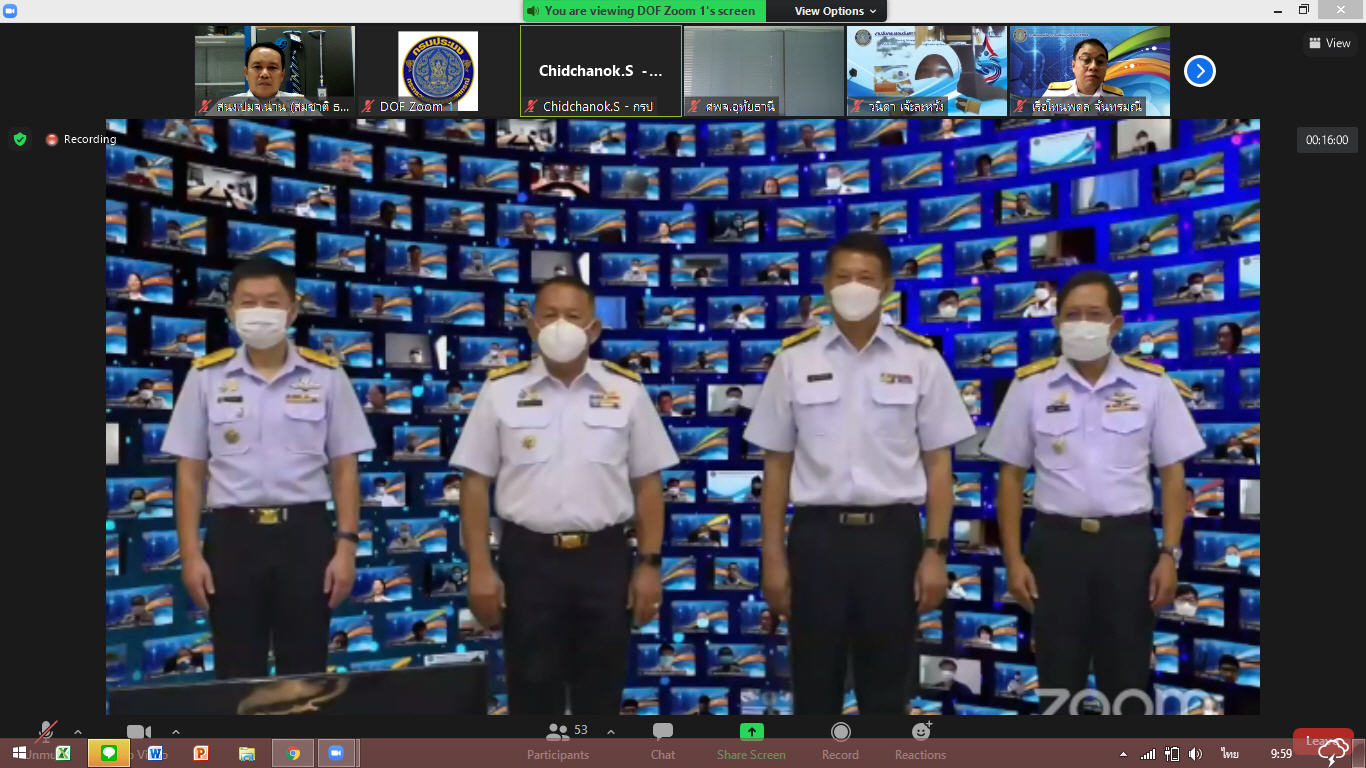Toggle the video camera on

coord(139,732)
